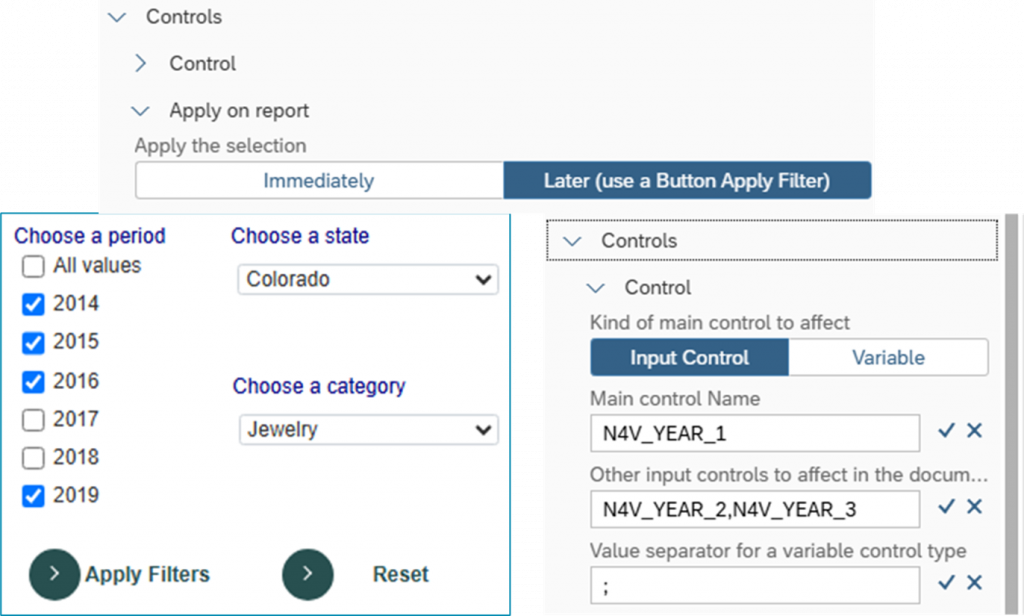Collapse the Apply on report section
The height and width of the screenshot is (616, 1024).
(141, 111)
